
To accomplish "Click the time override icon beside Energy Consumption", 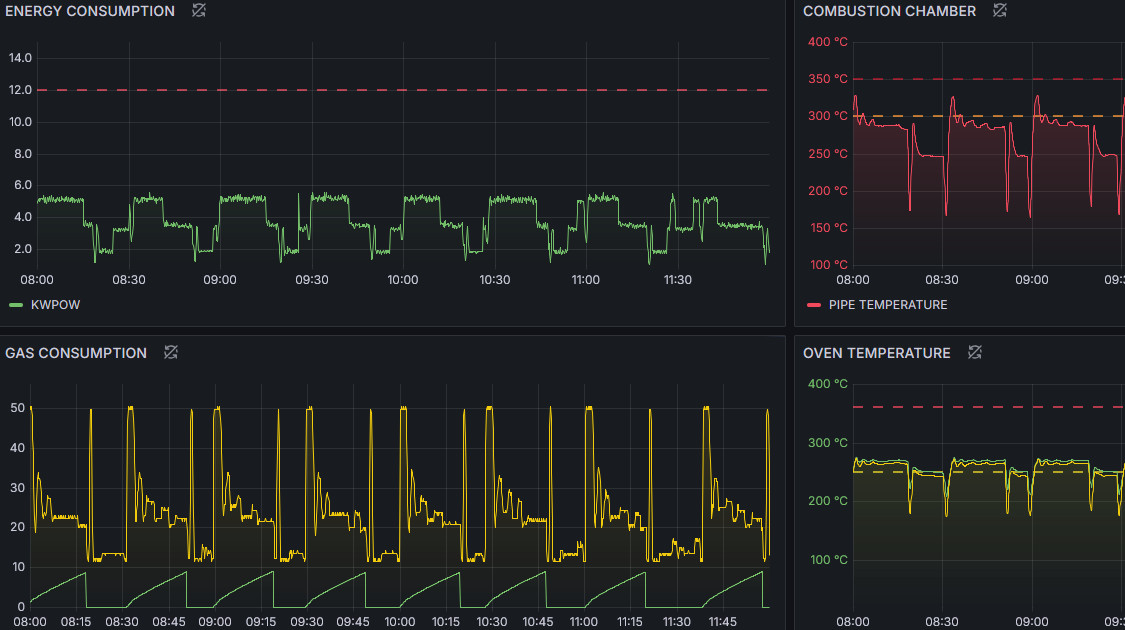I will [x=199, y=11].
